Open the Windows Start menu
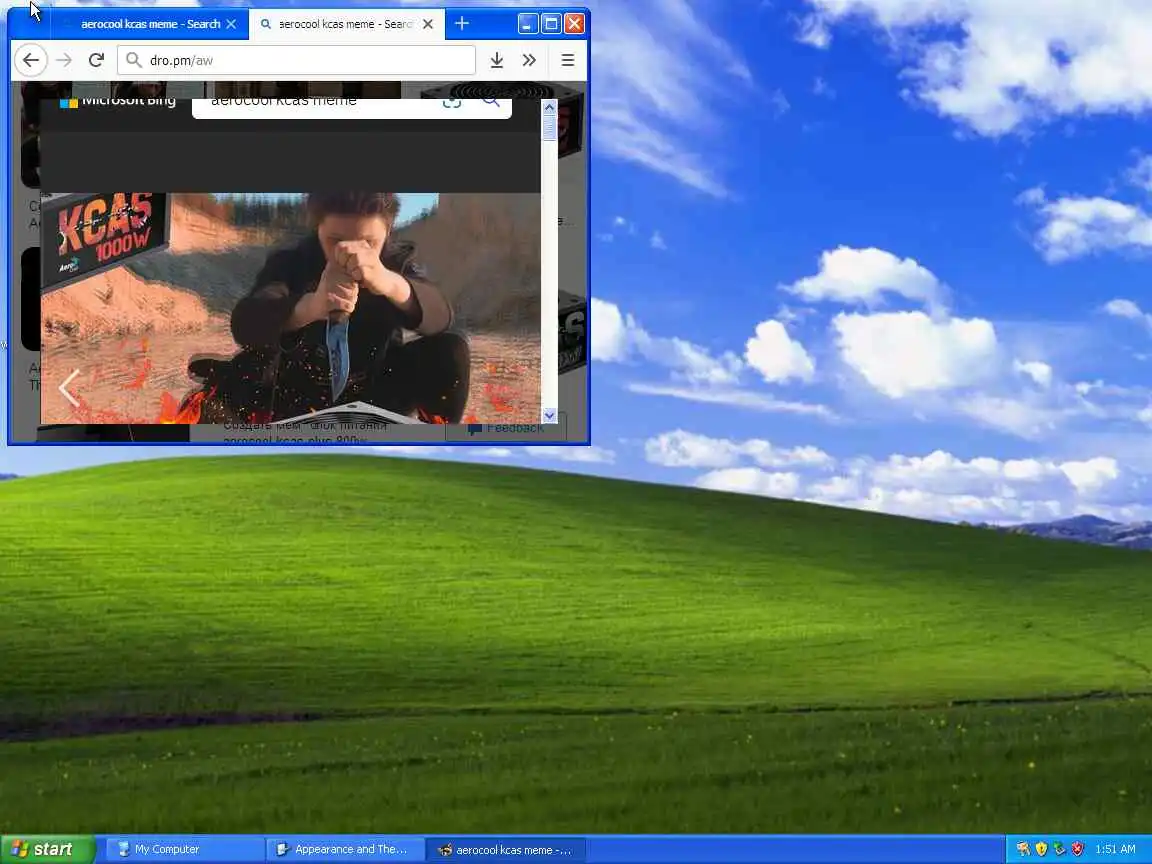The image size is (1152, 864). 48,849
